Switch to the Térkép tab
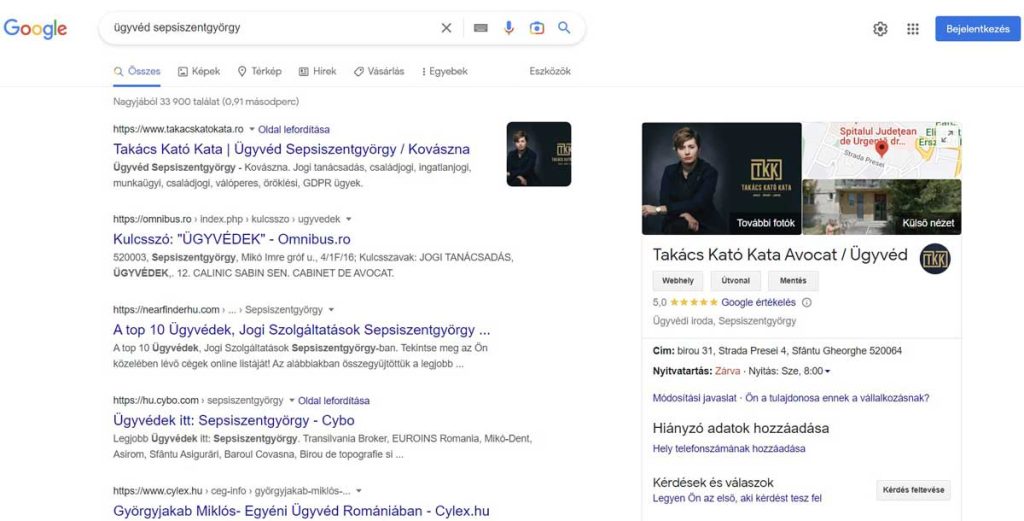Viewport: 1024px width, 521px height. (x=259, y=71)
